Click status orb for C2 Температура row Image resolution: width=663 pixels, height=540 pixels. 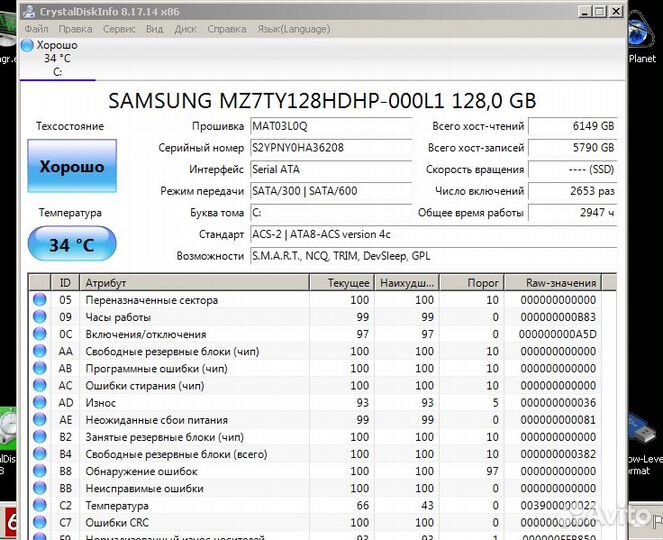pyautogui.click(x=40, y=505)
